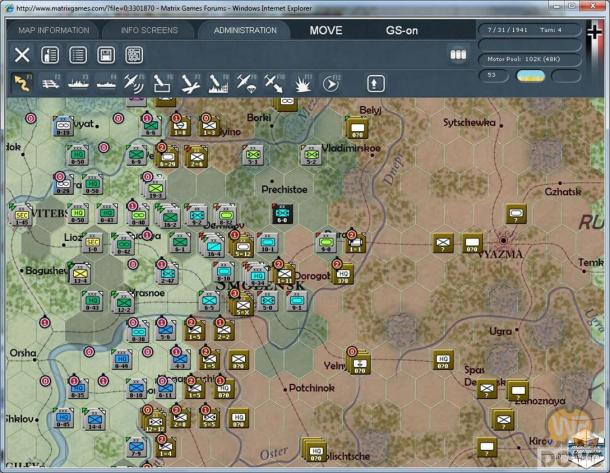Image resolution: width=610 pixels, height=473 pixels.
Task: Click the 53 value box
Action: tap(494, 75)
